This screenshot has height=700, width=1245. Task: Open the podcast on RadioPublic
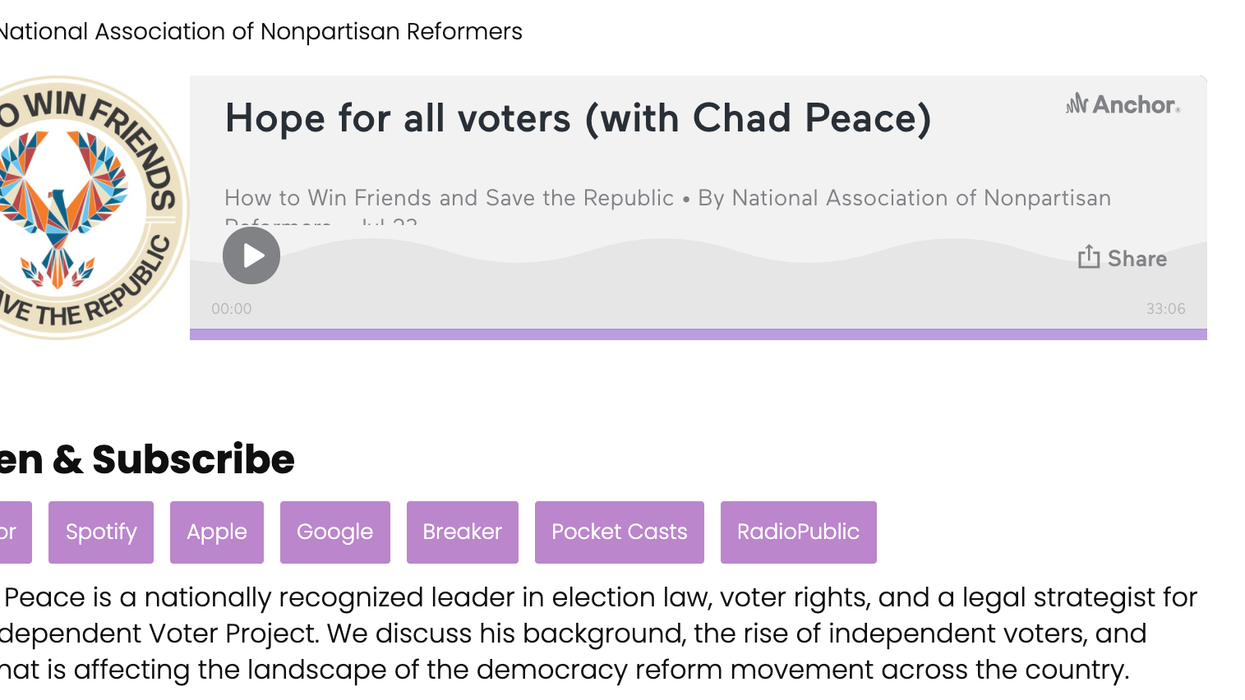[x=798, y=532]
